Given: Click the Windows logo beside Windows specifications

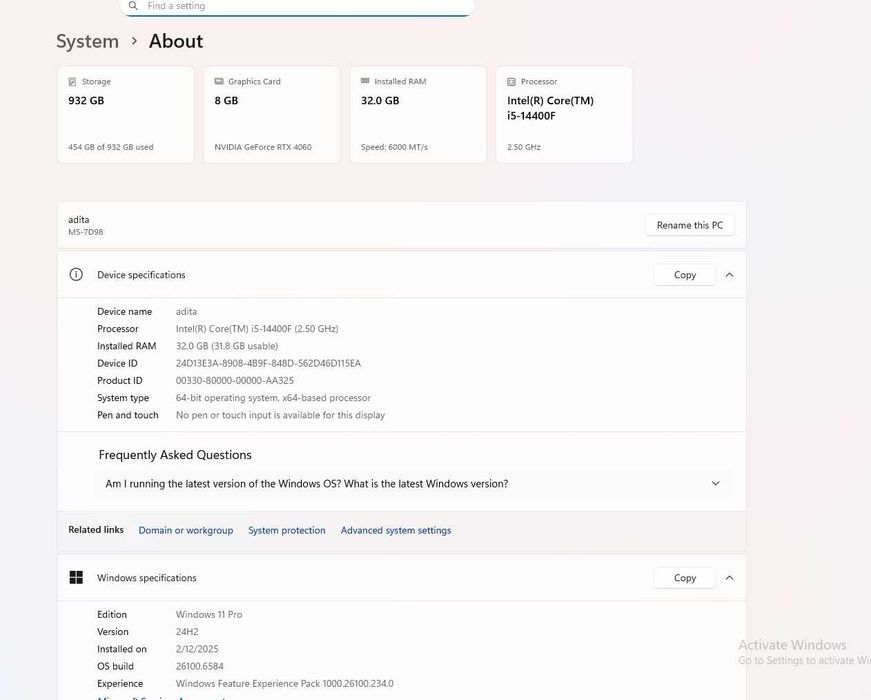Looking at the screenshot, I should click(76, 578).
